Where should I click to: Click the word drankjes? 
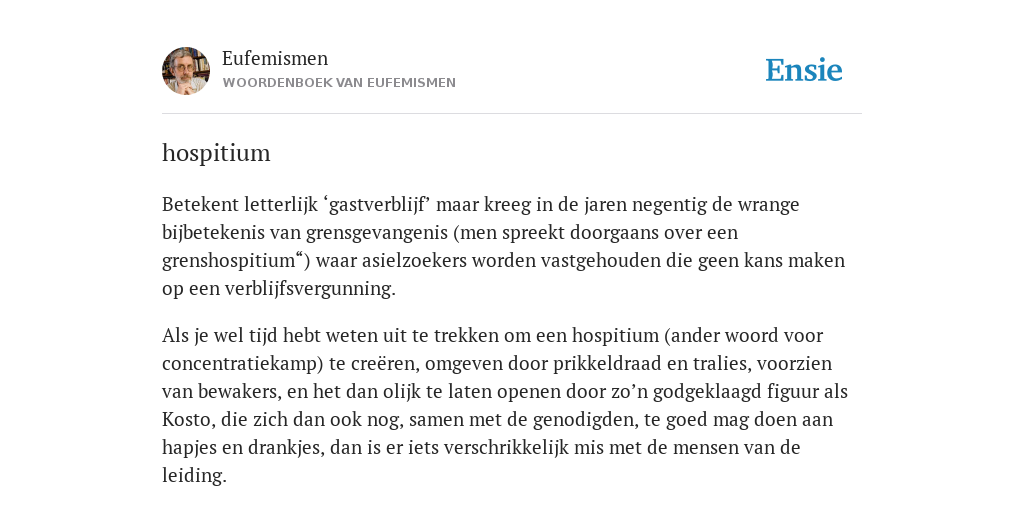coord(285,448)
